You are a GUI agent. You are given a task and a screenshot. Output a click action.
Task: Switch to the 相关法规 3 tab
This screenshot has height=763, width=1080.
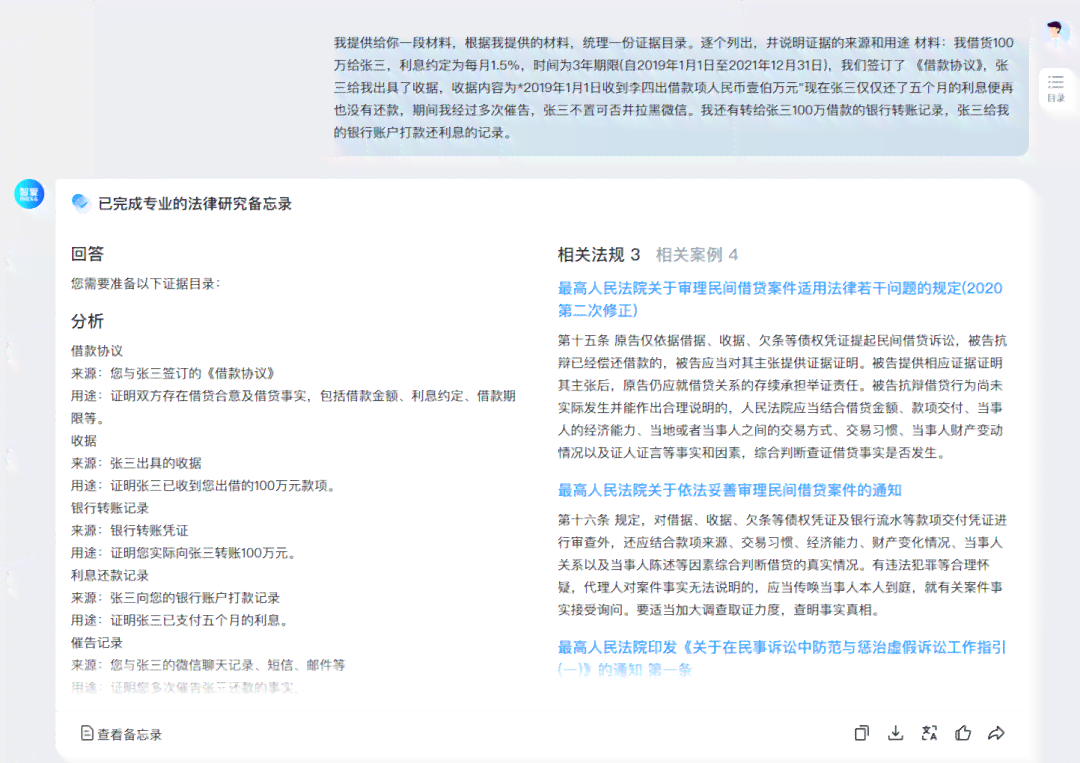[599, 255]
